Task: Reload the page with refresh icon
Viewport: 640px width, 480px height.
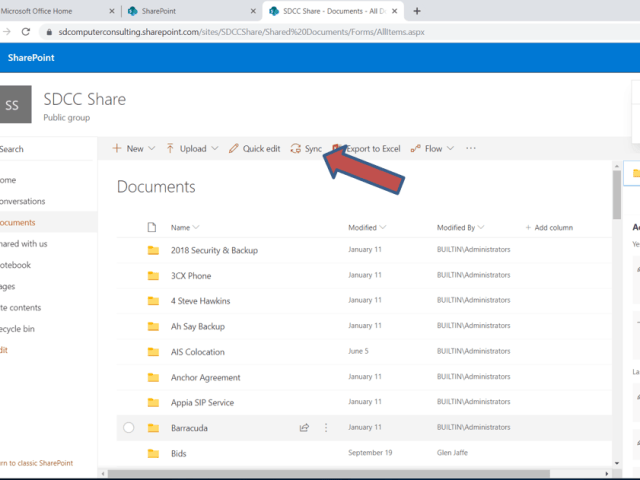Action: tap(26, 32)
